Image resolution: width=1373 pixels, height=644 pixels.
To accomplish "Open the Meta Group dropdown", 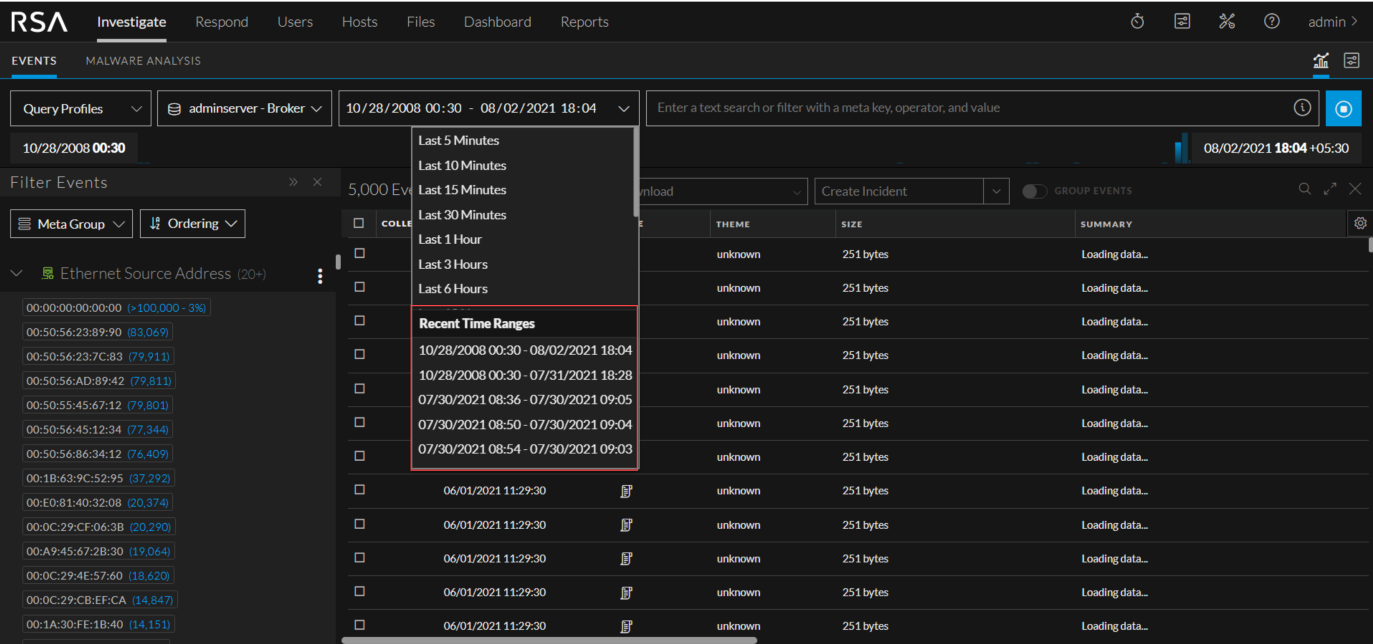I will tap(71, 224).
